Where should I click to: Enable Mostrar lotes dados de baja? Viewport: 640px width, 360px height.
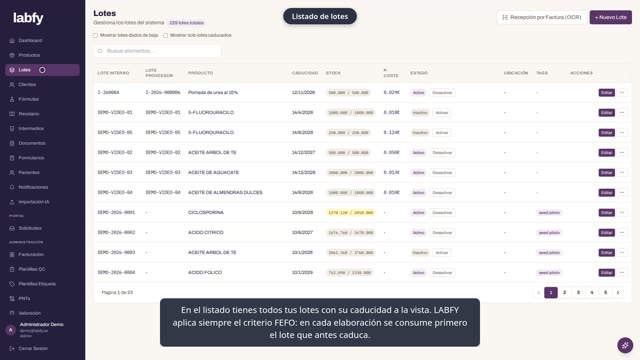pyautogui.click(x=96, y=36)
